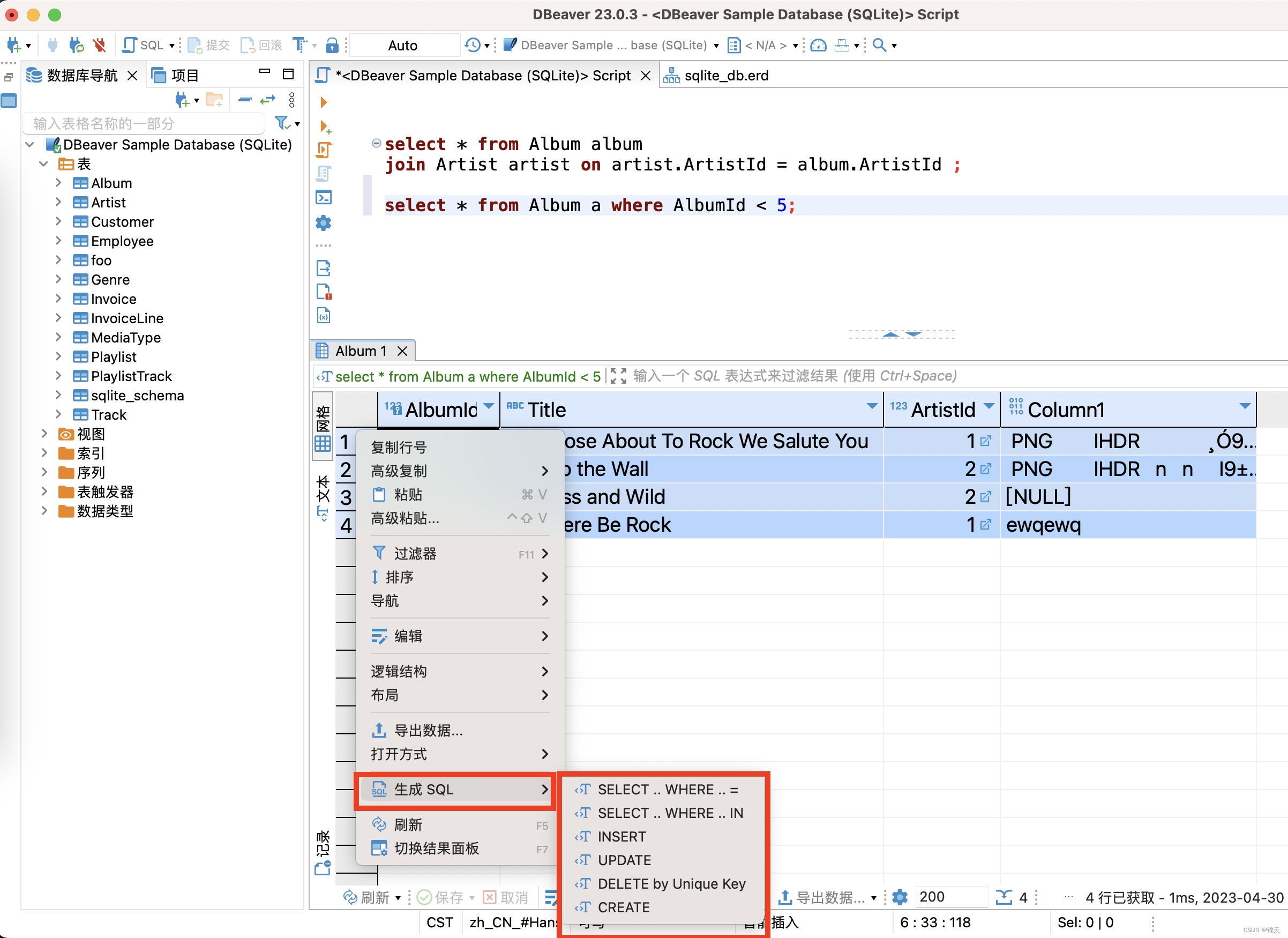1288x938 pixels.
Task: Open the Title column filter dropdown
Action: tap(872, 407)
